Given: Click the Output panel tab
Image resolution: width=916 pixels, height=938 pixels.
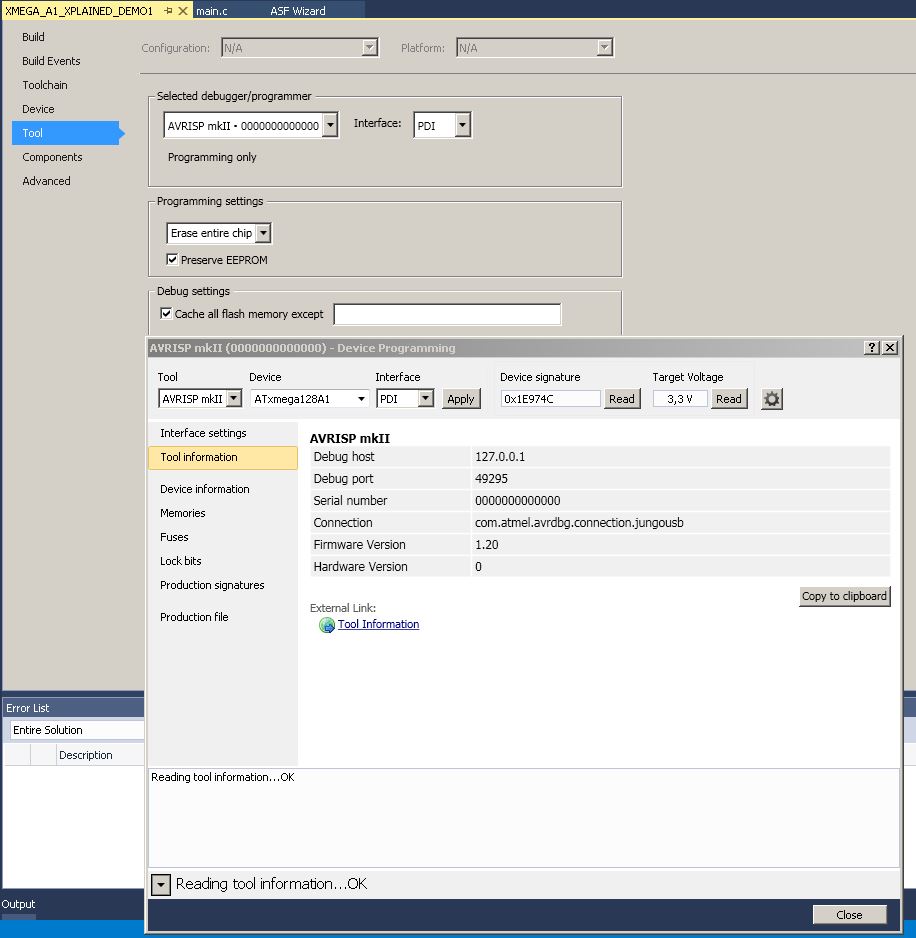Looking at the screenshot, I should click(18, 904).
